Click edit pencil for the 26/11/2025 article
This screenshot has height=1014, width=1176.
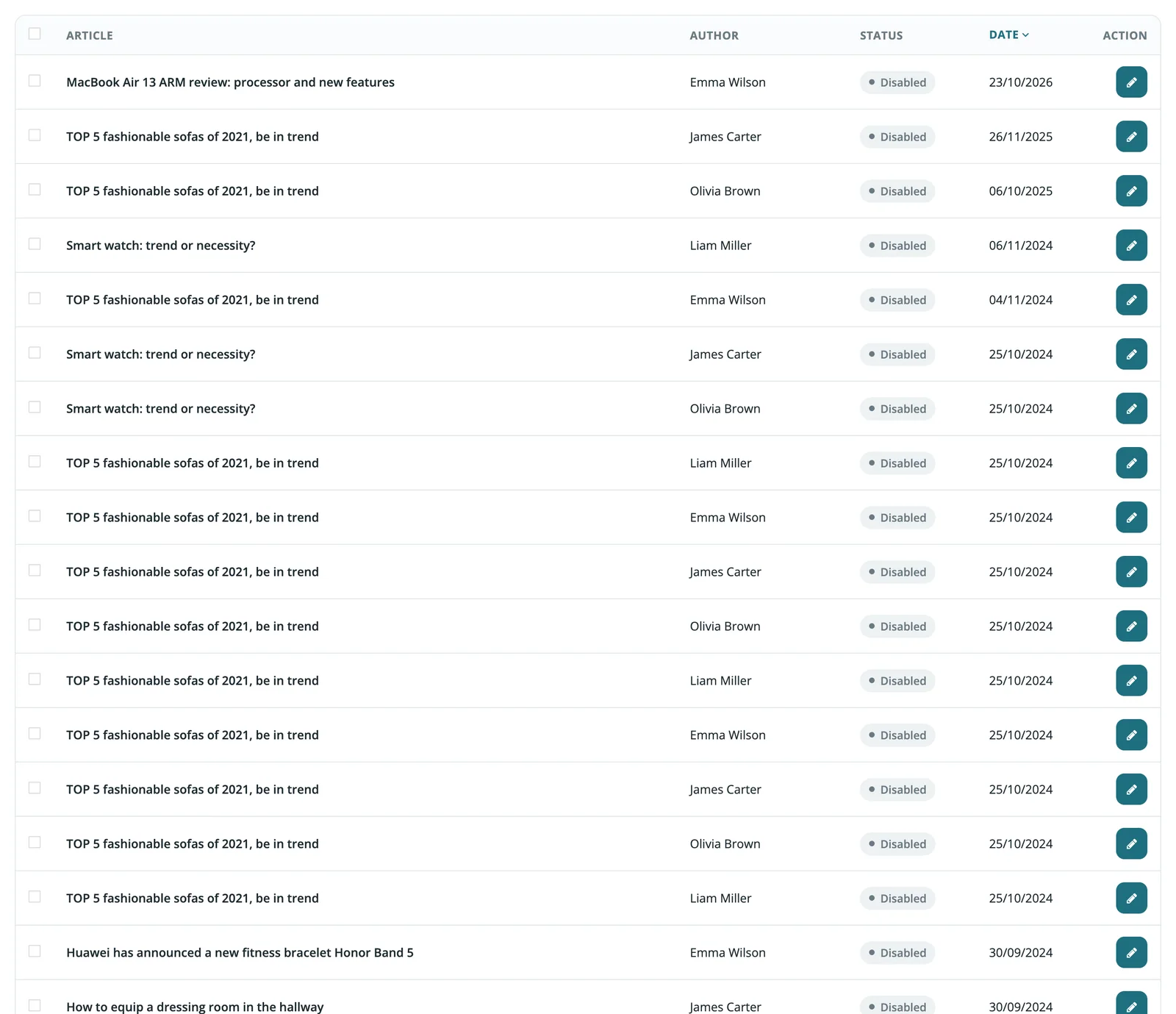[1131, 137]
